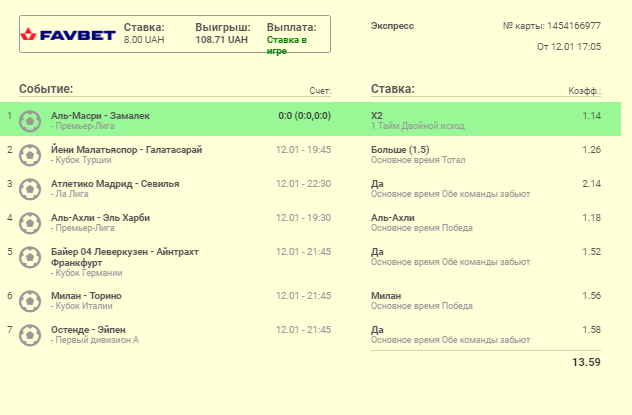The image size is (632, 415).
Task: Click the 12.01 - 22:30 start time
Action: click(x=303, y=184)
